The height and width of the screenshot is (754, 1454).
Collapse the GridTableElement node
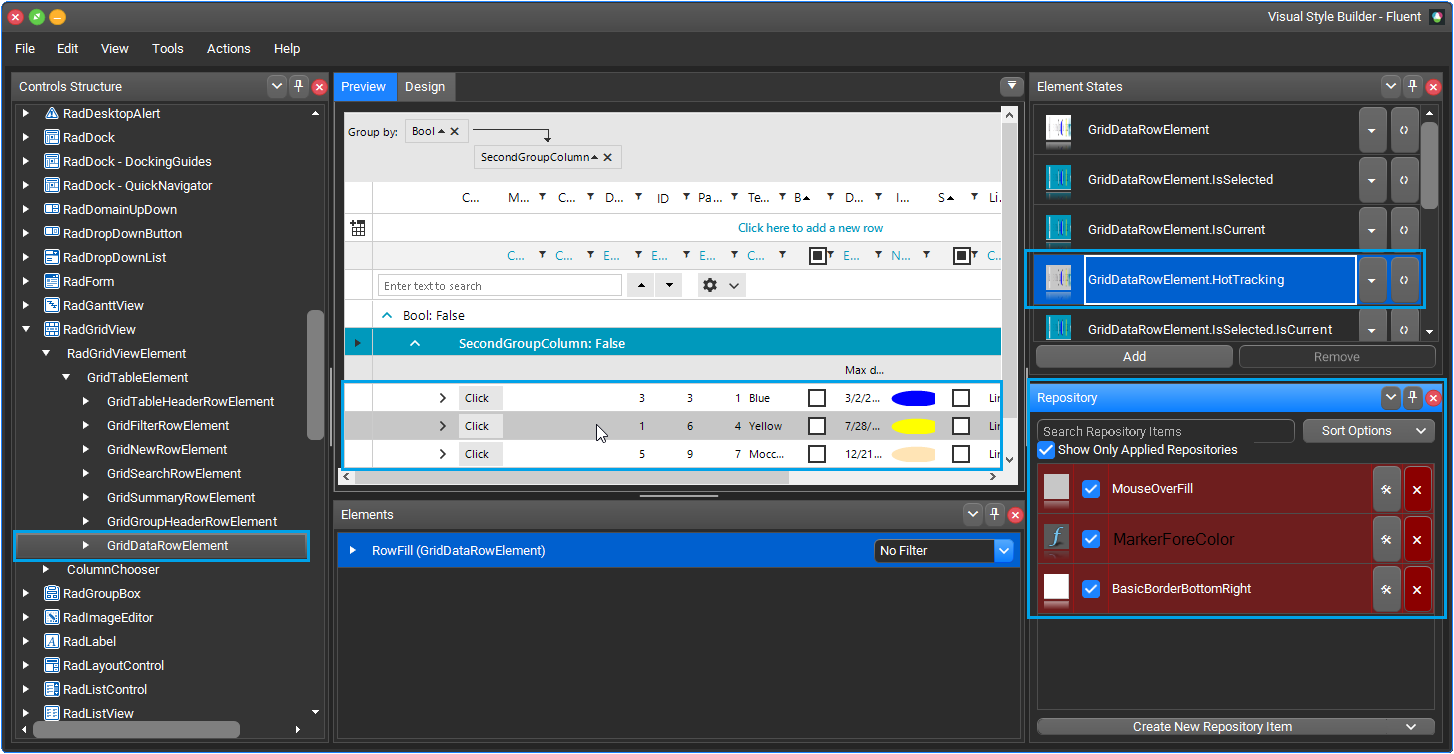(x=66, y=377)
